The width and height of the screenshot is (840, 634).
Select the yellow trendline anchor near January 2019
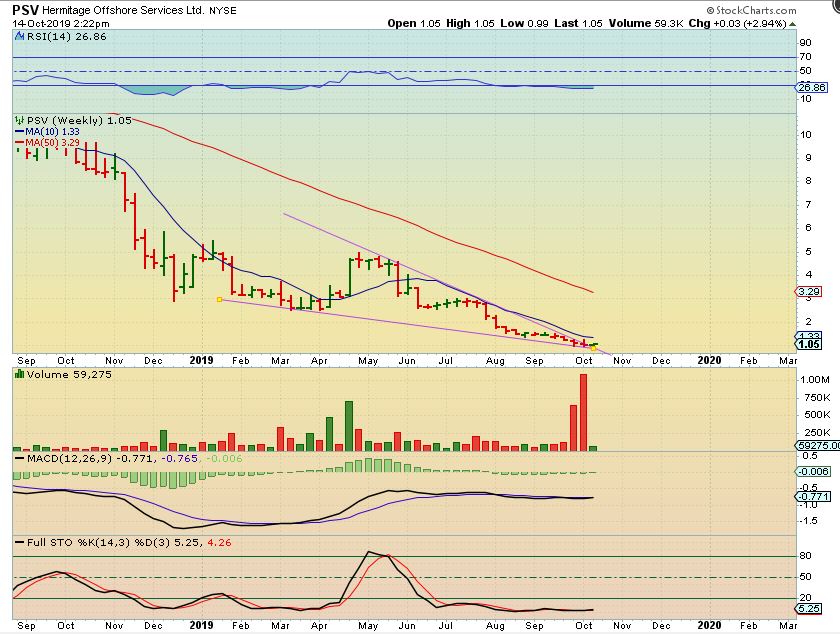pos(219,300)
